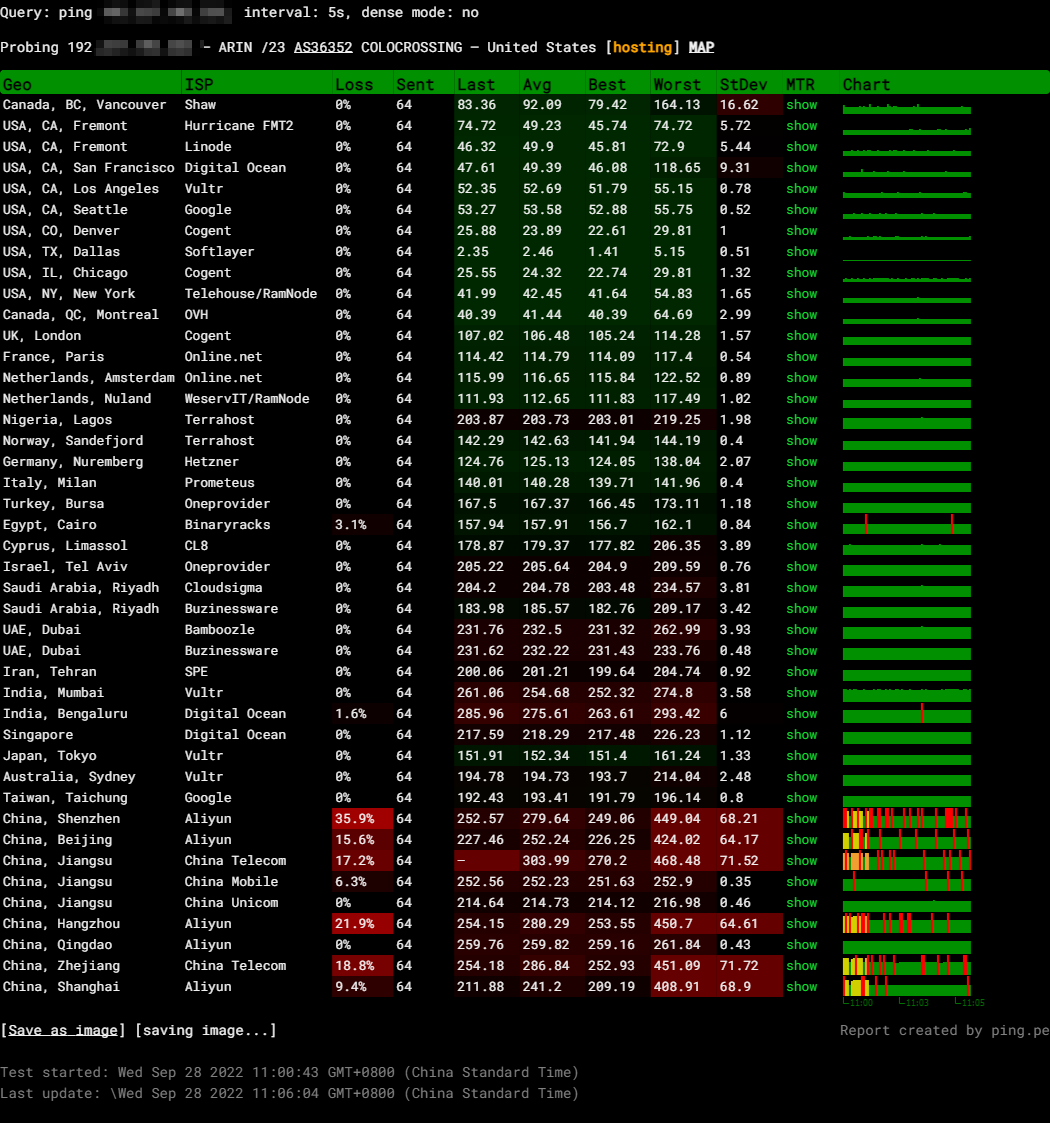Click the 21.9% loss cell for Hangzhou
1050x1123 pixels.
point(362,923)
